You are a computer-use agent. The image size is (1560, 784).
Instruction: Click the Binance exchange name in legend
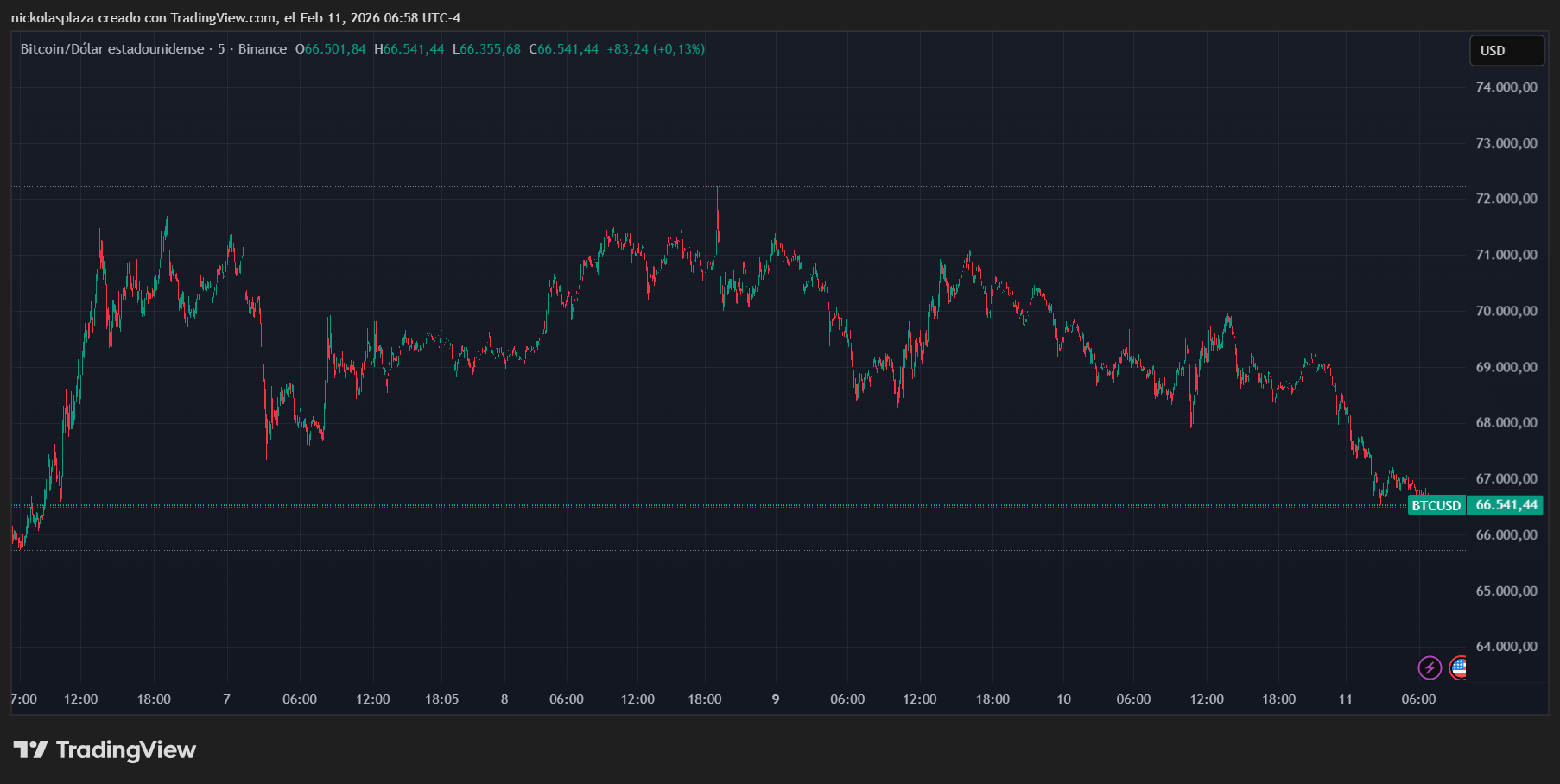point(263,49)
